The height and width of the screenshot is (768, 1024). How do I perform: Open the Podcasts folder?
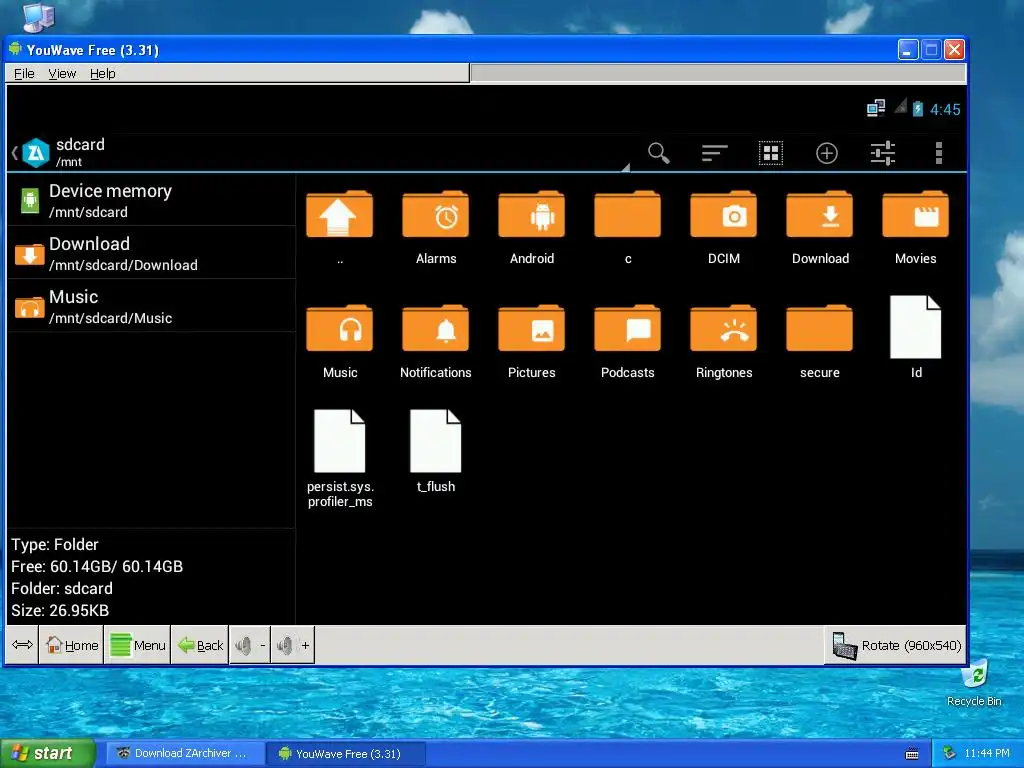[628, 342]
